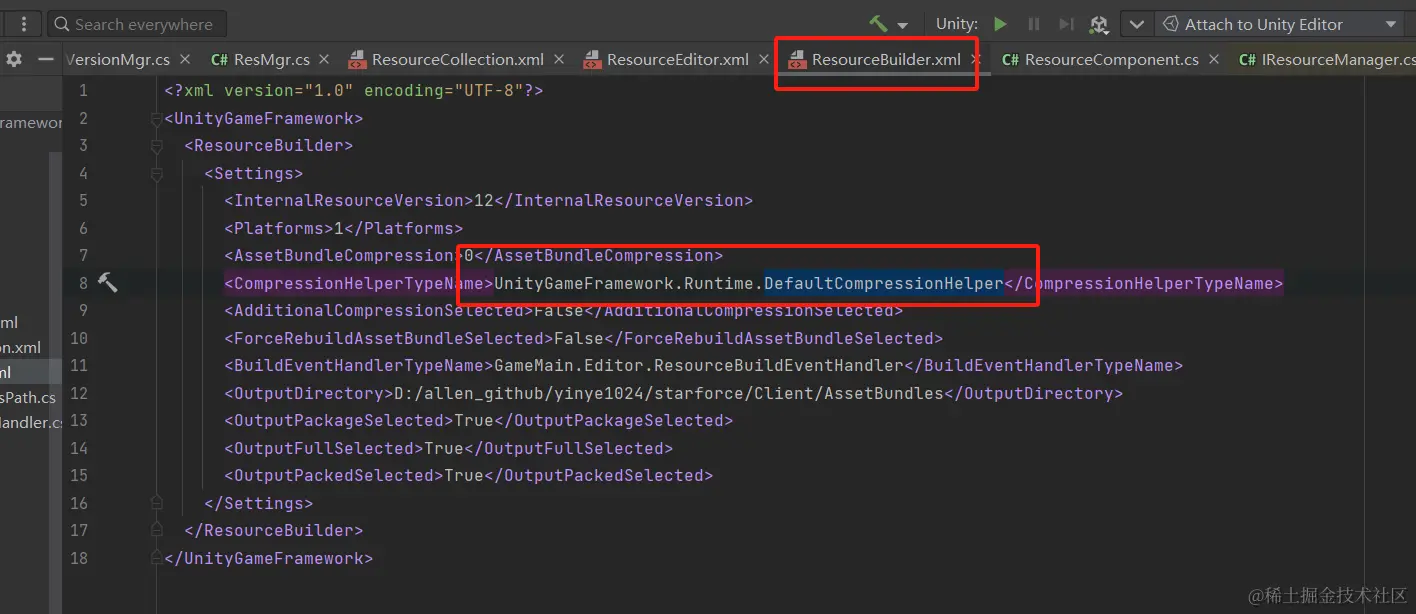Click the AssetBundleCompression opening tag on line 7
The image size is (1416, 614).
pyautogui.click(x=344, y=256)
